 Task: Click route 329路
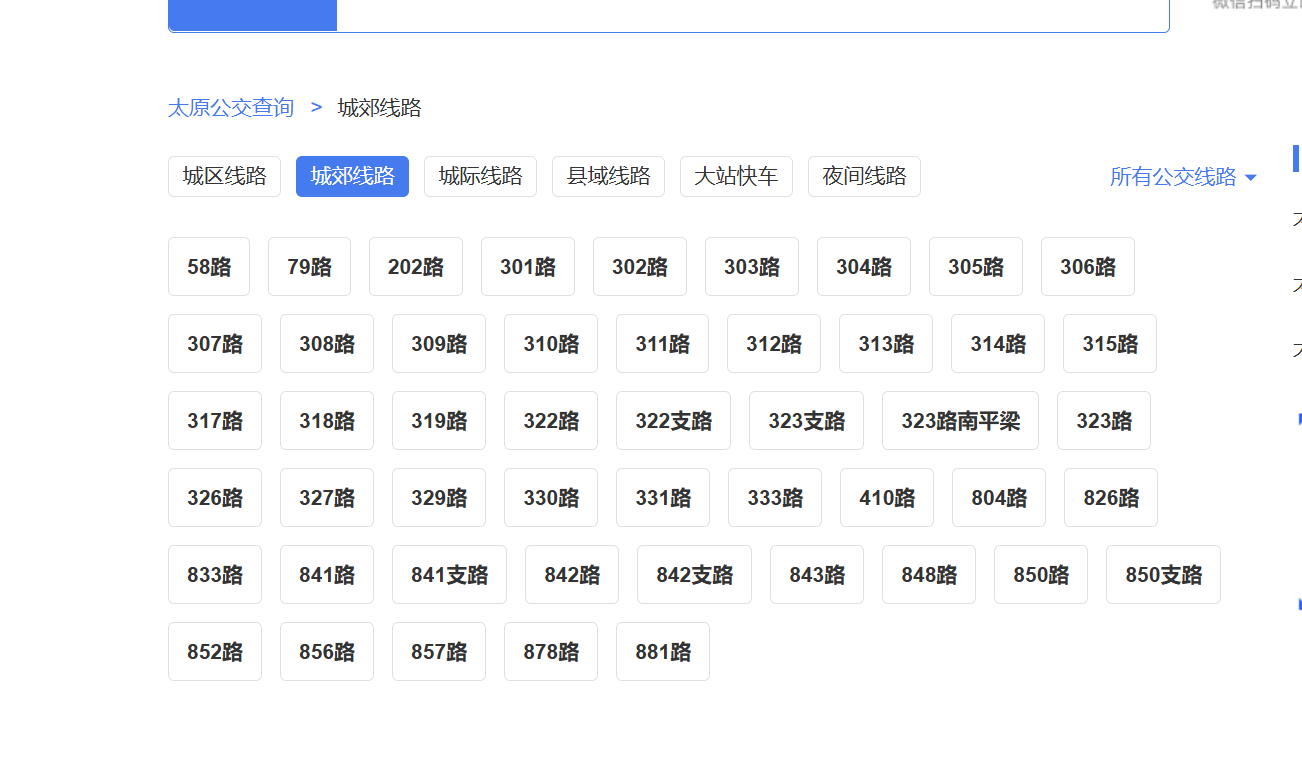(x=439, y=498)
